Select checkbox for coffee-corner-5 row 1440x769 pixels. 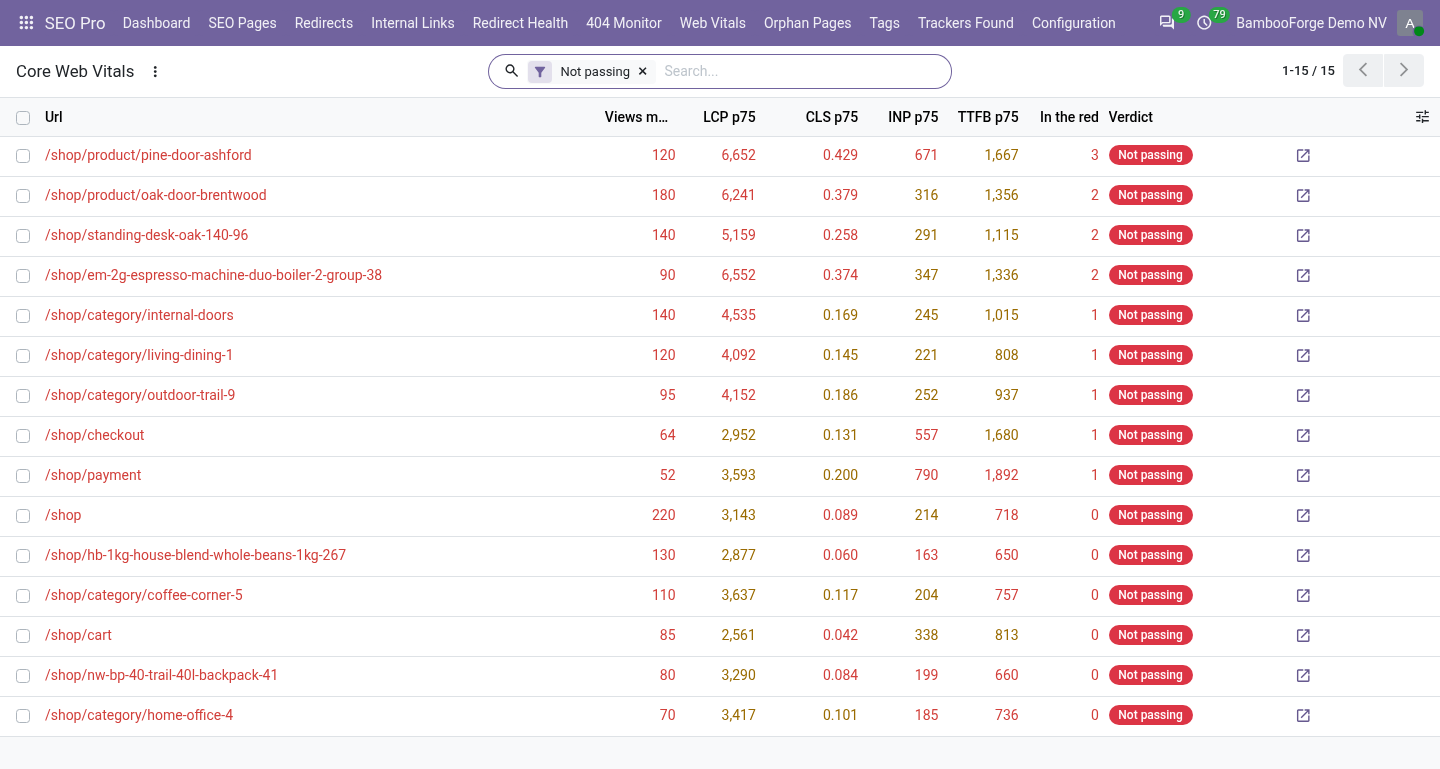pos(23,596)
